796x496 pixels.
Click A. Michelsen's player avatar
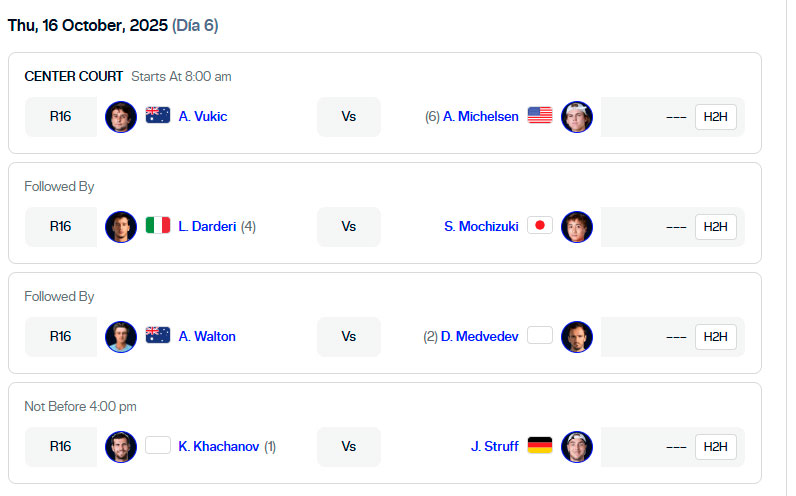tap(577, 117)
